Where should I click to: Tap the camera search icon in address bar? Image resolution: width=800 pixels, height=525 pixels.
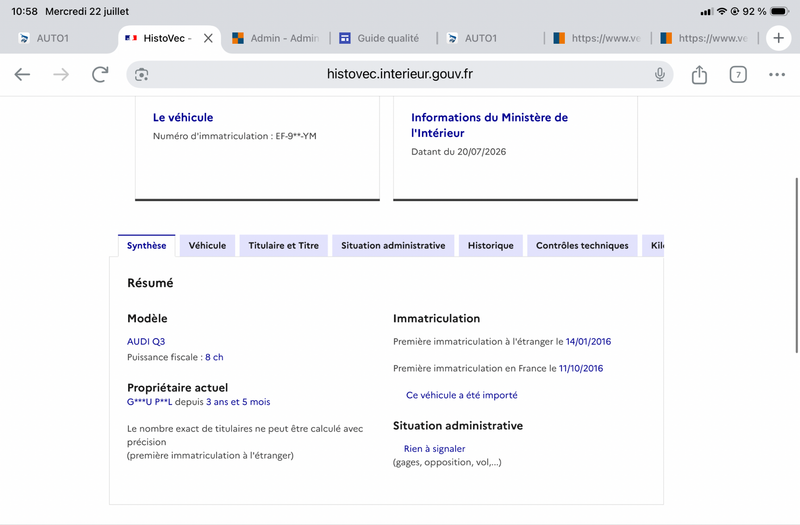tap(141, 75)
